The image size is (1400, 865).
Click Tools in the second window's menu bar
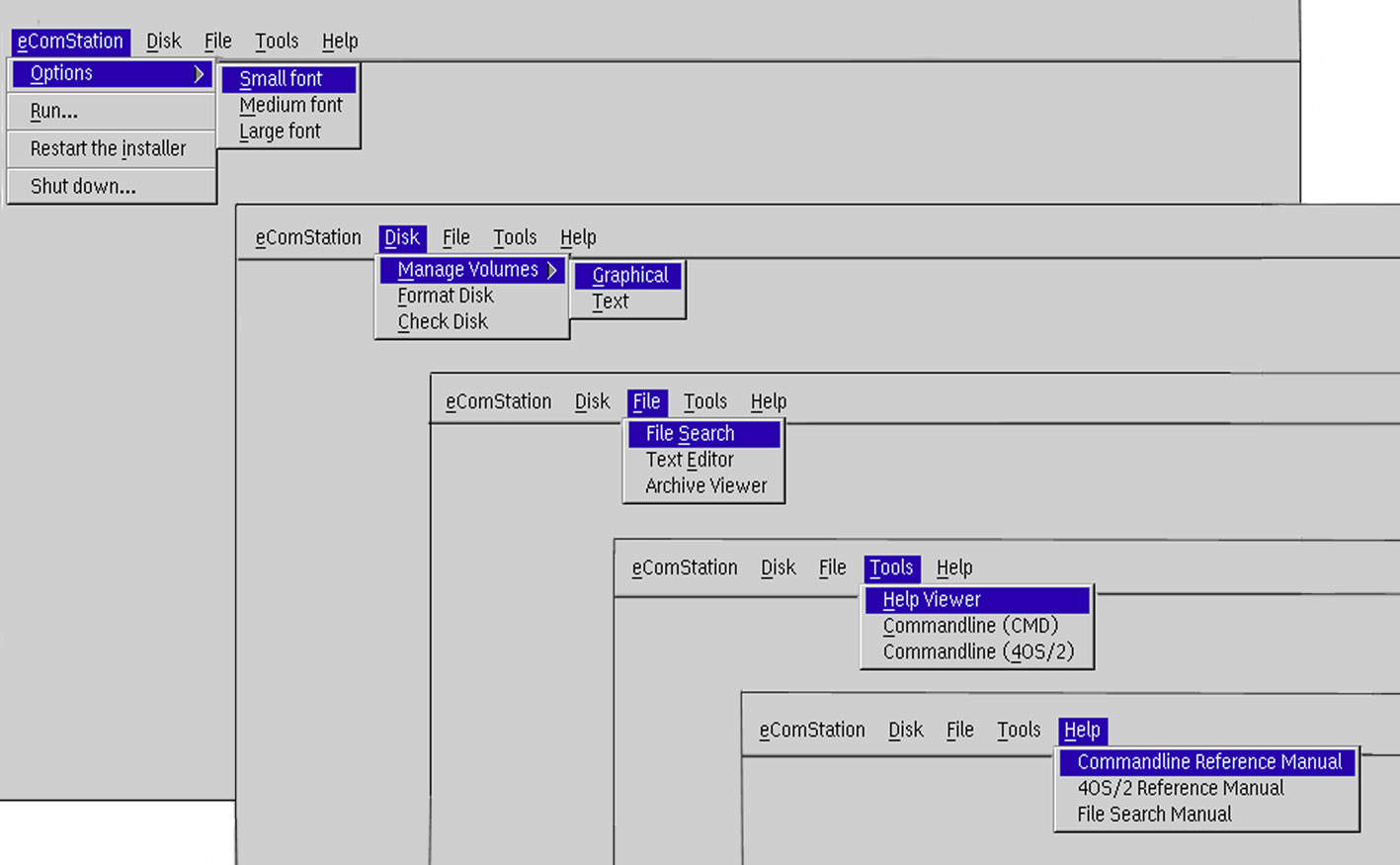[515, 238]
